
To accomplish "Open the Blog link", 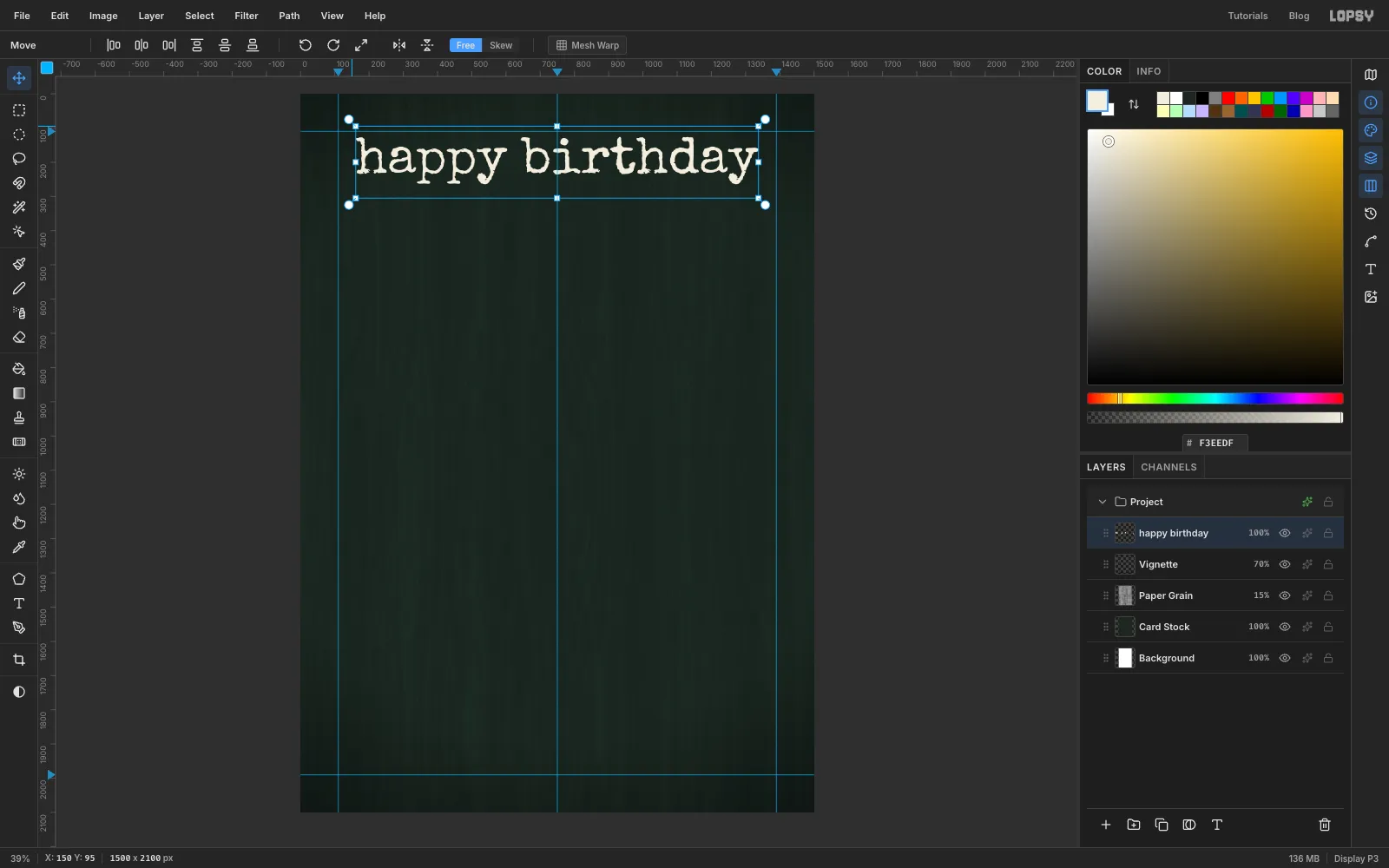I will [1299, 16].
